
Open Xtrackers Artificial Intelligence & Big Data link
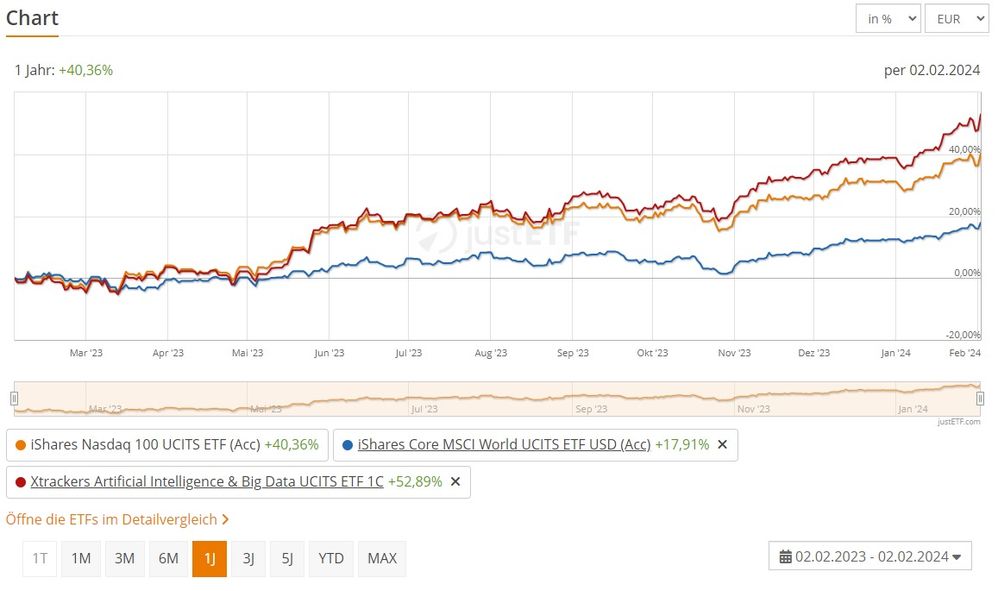(207, 482)
